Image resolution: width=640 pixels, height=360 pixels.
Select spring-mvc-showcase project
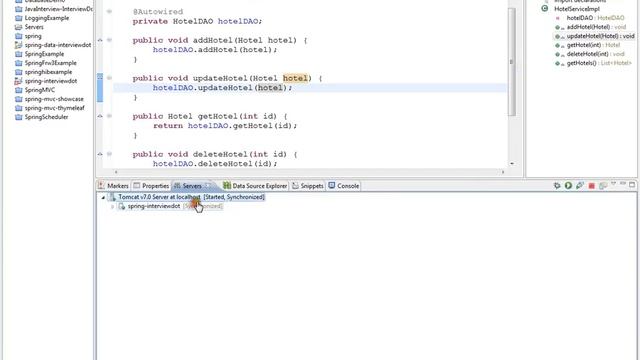tap(54, 99)
